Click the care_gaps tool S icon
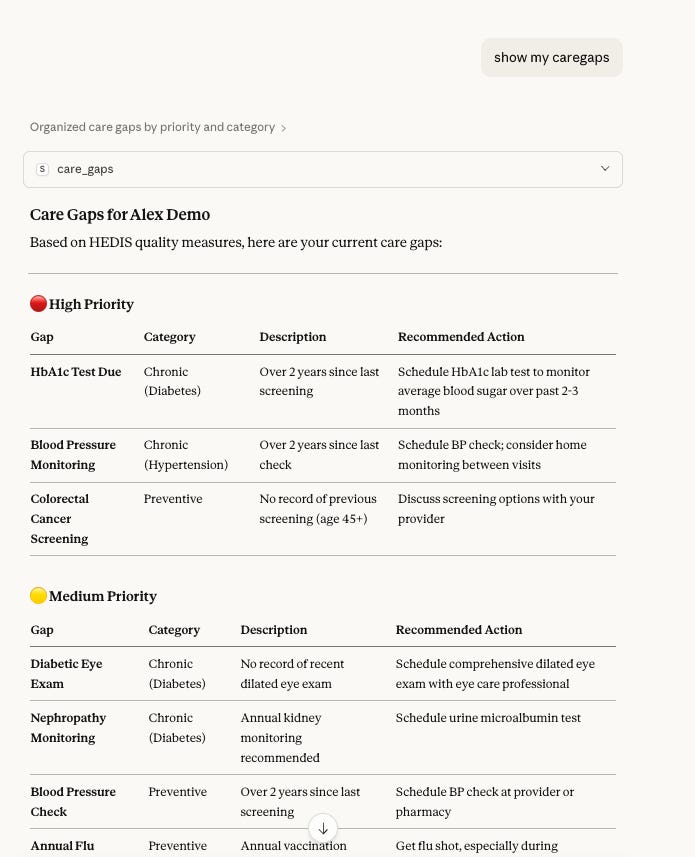 click(x=42, y=169)
